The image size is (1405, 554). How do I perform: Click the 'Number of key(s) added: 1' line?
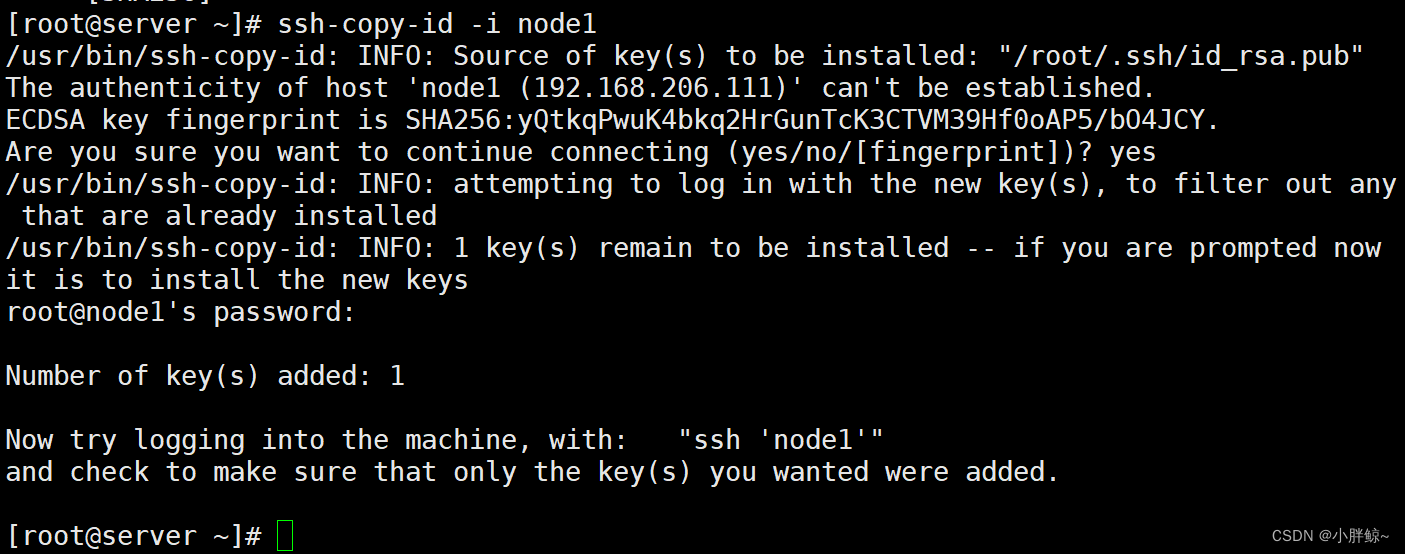coord(205,376)
